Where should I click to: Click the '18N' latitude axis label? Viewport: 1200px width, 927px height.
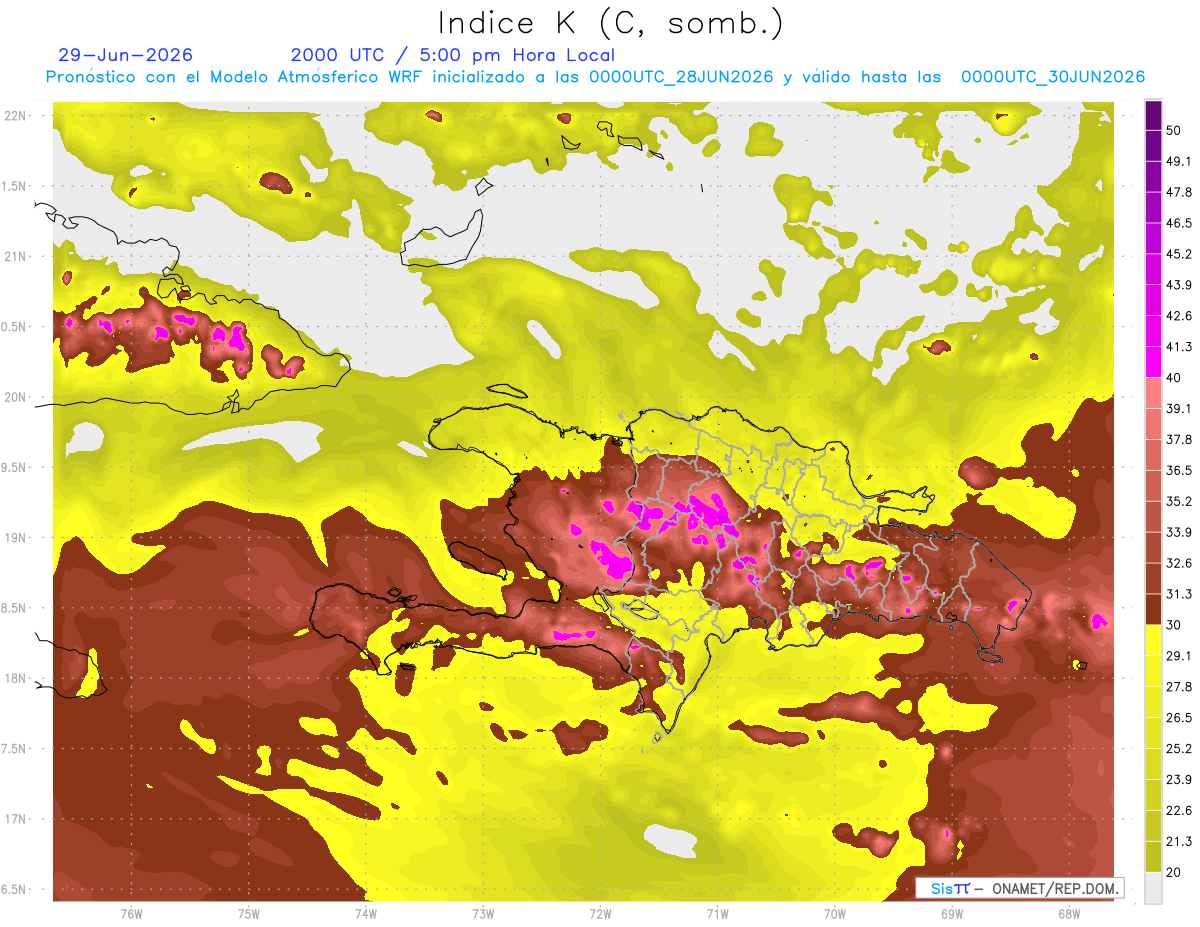[x=16, y=678]
